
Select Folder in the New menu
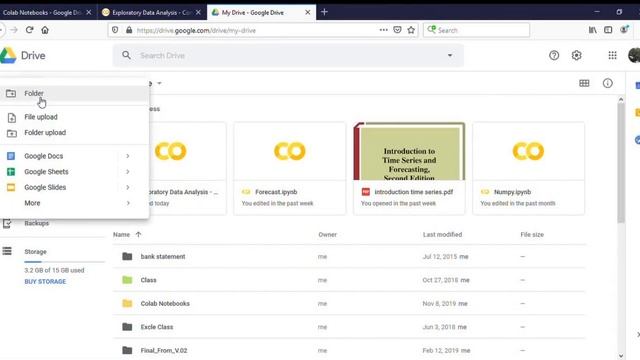[74, 93]
